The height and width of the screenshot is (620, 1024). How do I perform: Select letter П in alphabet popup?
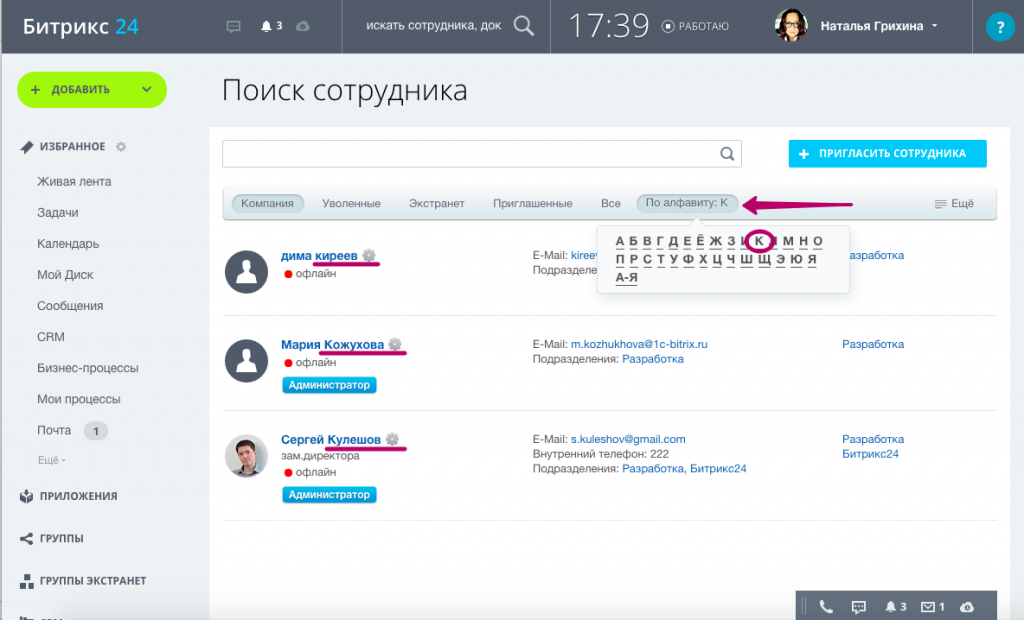coord(620,259)
